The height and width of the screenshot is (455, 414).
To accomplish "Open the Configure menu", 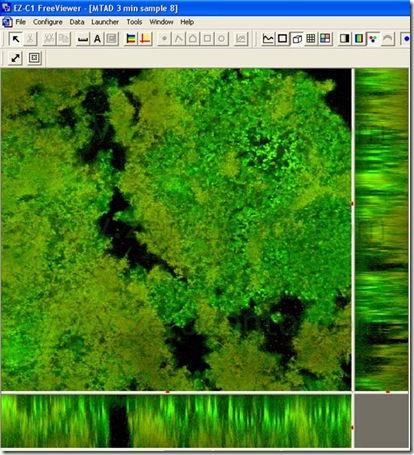I will (x=48, y=22).
